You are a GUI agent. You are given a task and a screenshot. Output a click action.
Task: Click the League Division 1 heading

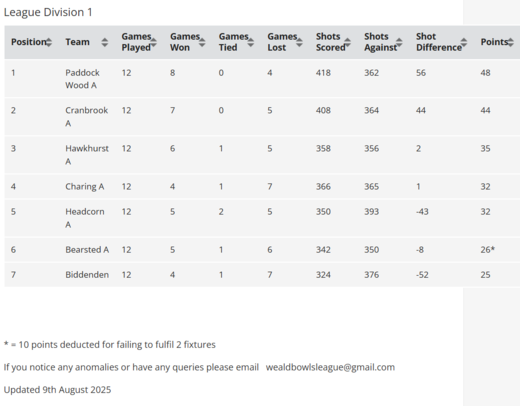pyautogui.click(x=48, y=12)
